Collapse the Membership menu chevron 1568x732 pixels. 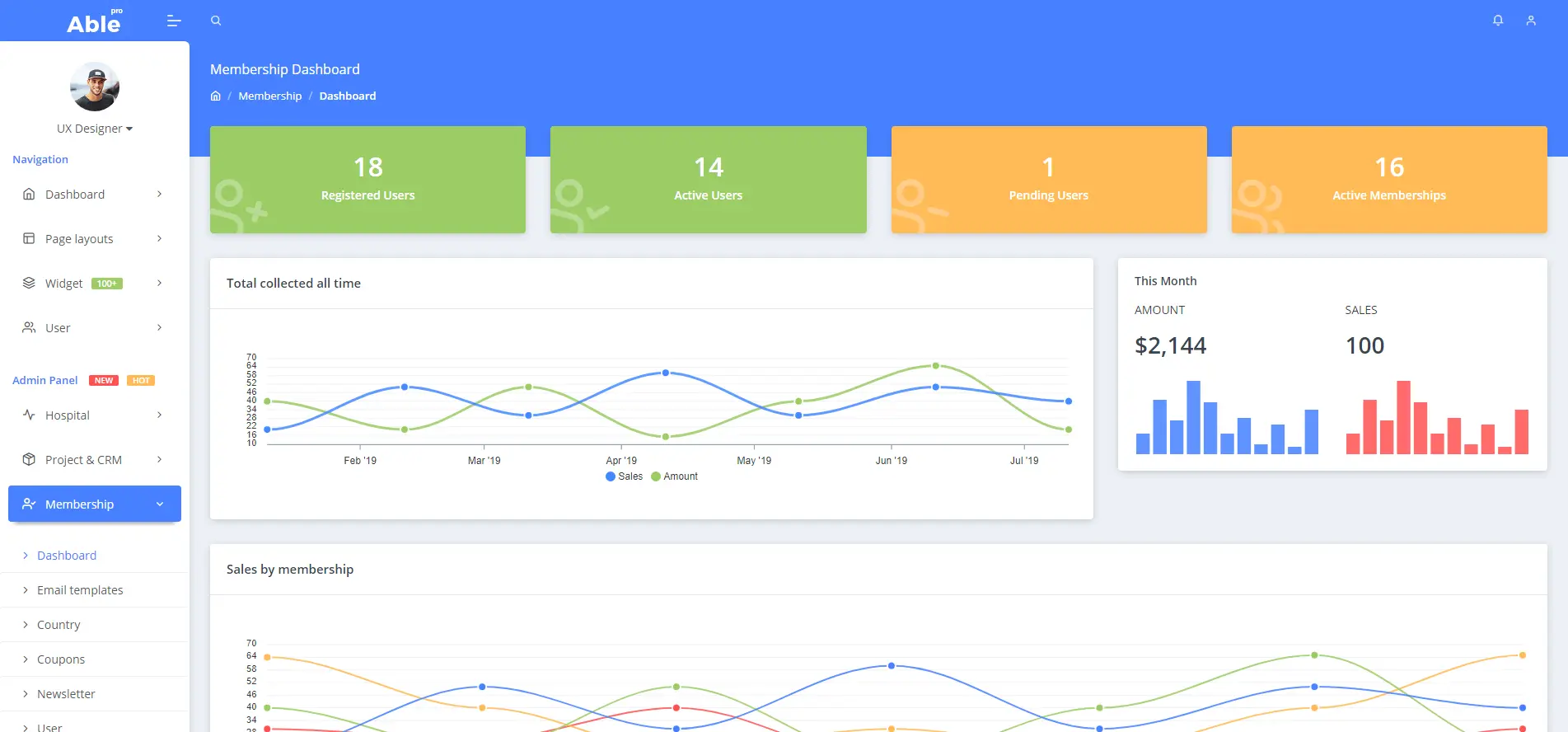pyautogui.click(x=159, y=504)
